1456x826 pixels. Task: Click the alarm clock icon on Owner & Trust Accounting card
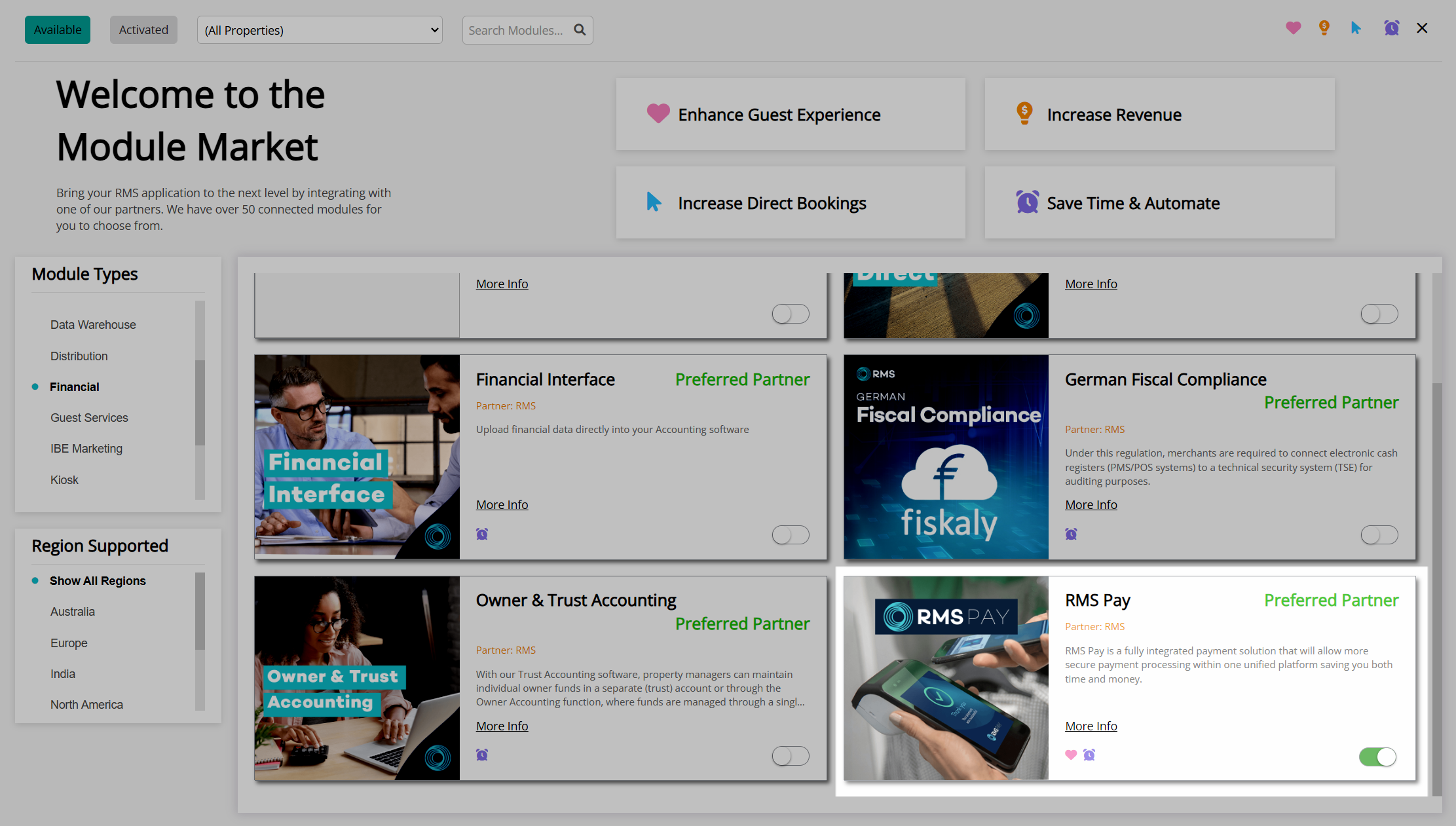(x=482, y=755)
